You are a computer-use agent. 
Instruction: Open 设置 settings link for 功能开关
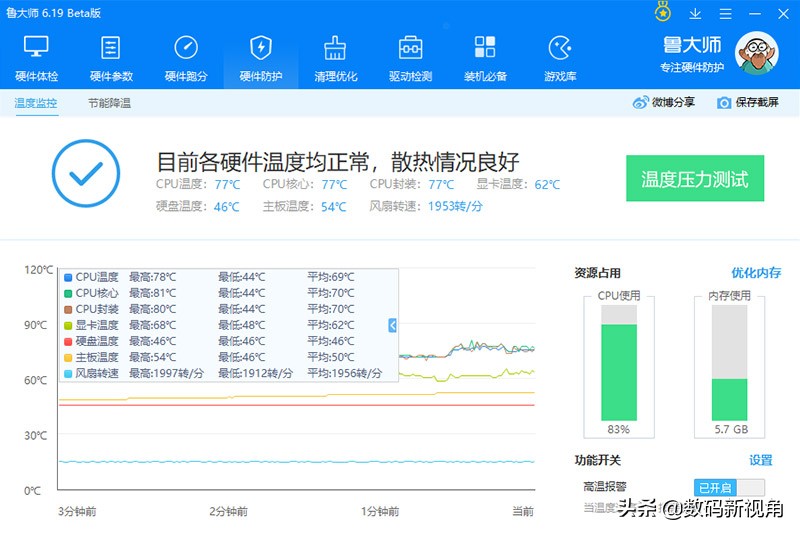(761, 460)
